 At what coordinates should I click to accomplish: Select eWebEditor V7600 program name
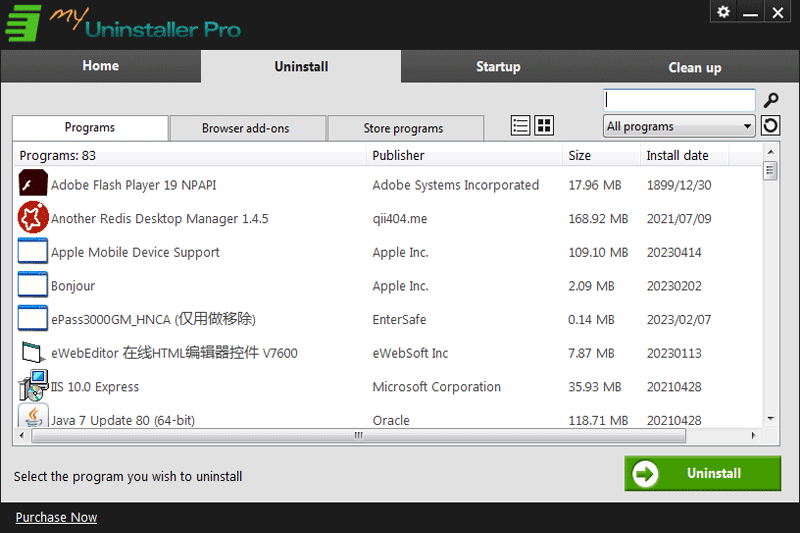174,353
